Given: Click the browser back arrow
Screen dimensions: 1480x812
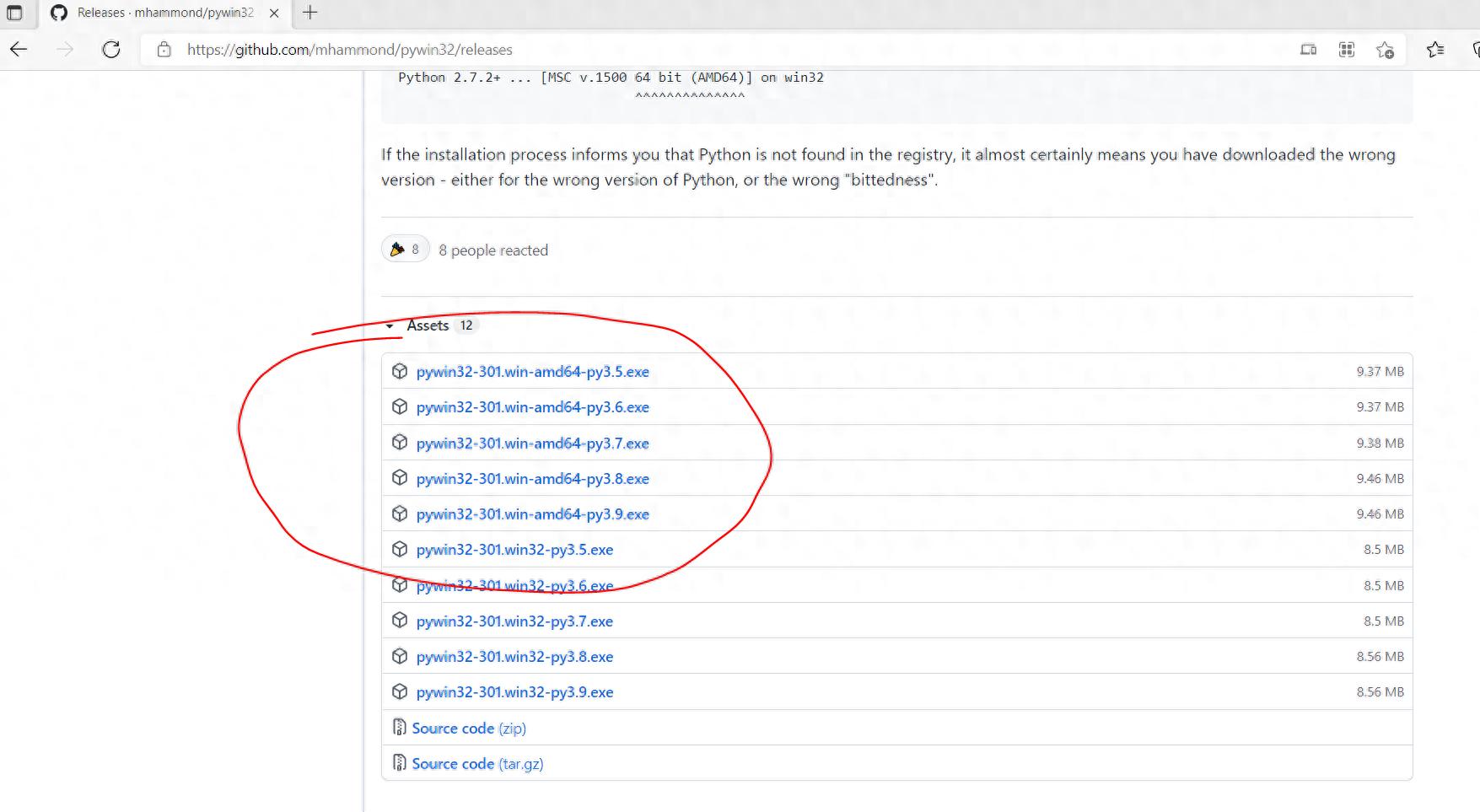Looking at the screenshot, I should [19, 50].
